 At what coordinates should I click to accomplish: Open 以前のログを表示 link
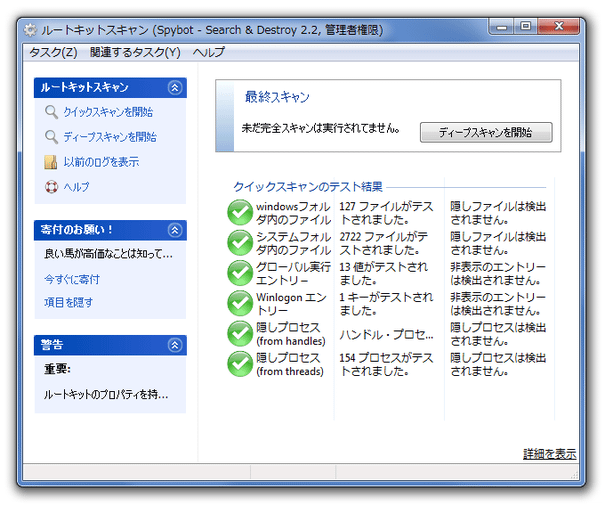101,162
